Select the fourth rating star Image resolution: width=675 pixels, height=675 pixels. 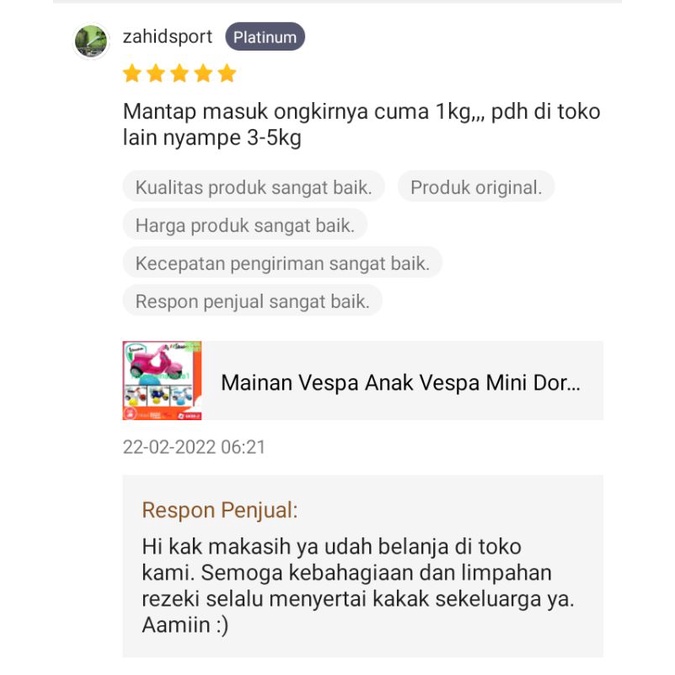(203, 73)
